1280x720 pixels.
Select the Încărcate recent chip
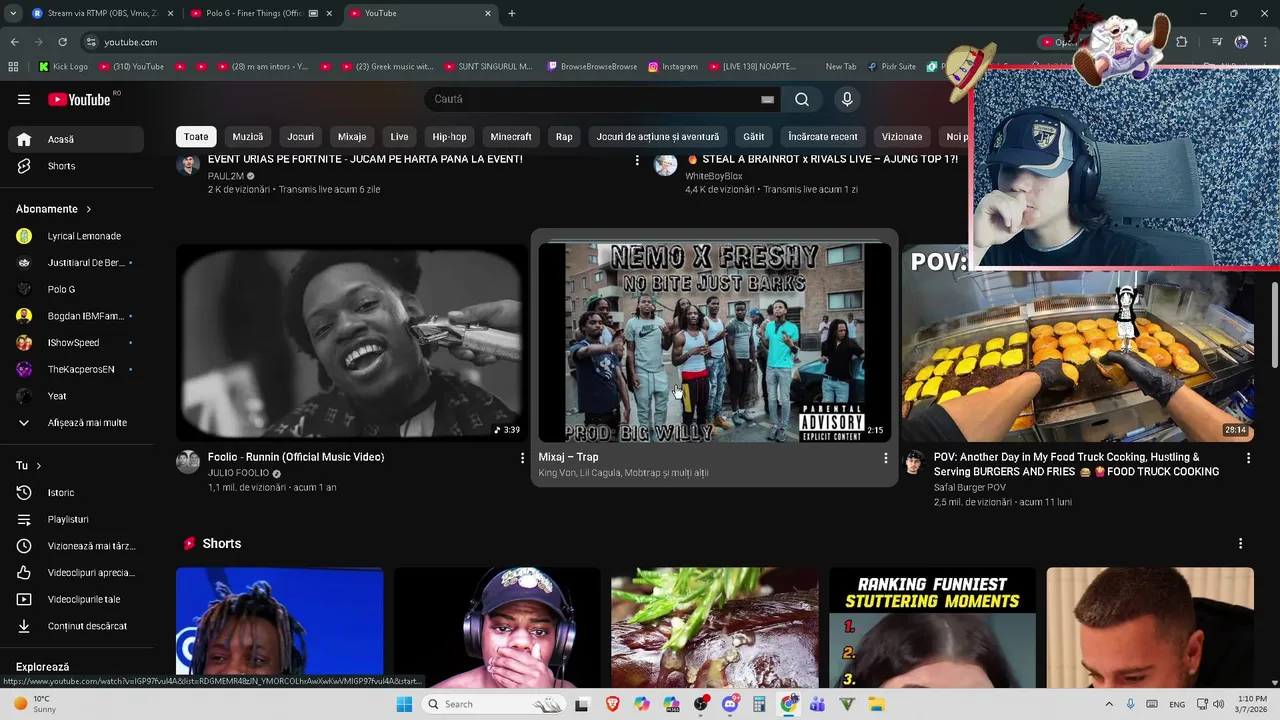point(823,137)
